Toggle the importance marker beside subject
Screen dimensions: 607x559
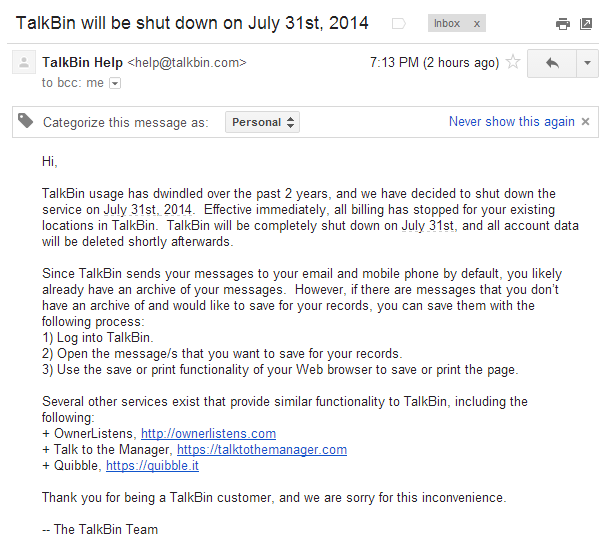coord(399,23)
